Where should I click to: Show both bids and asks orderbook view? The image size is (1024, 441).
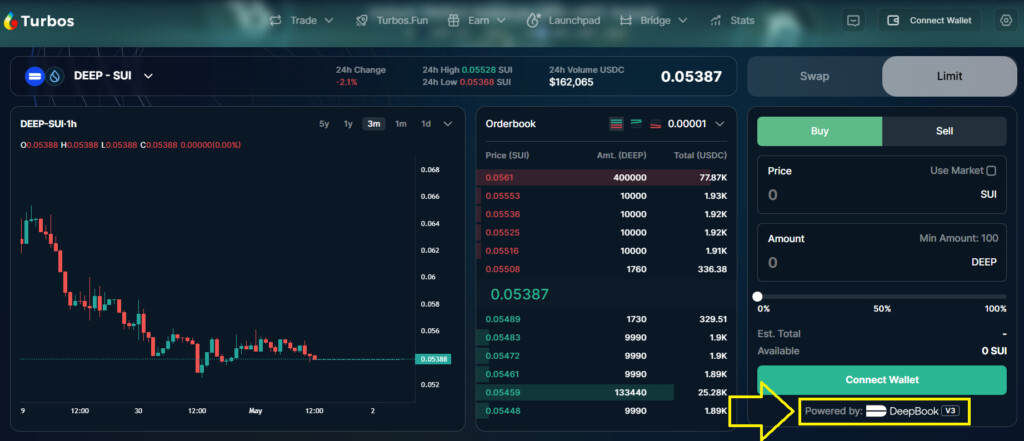click(616, 123)
